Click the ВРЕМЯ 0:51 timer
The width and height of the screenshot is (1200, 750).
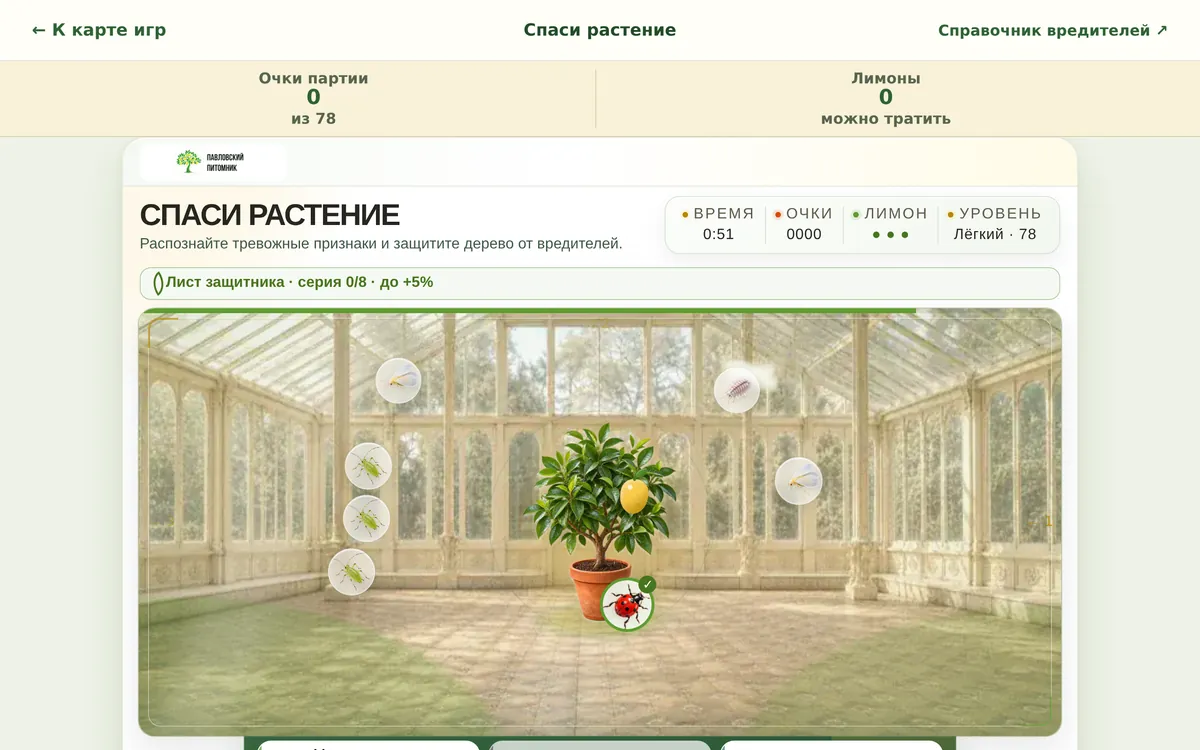click(718, 224)
